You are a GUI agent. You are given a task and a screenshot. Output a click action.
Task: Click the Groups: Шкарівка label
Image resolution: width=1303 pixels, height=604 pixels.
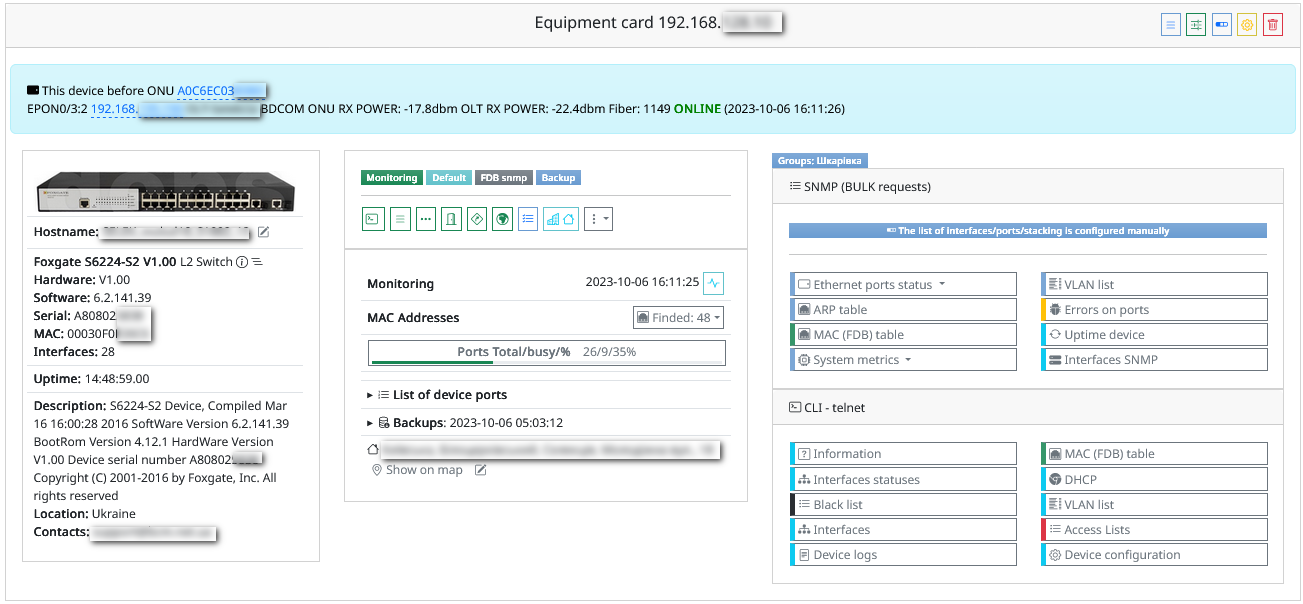pyautogui.click(x=820, y=160)
